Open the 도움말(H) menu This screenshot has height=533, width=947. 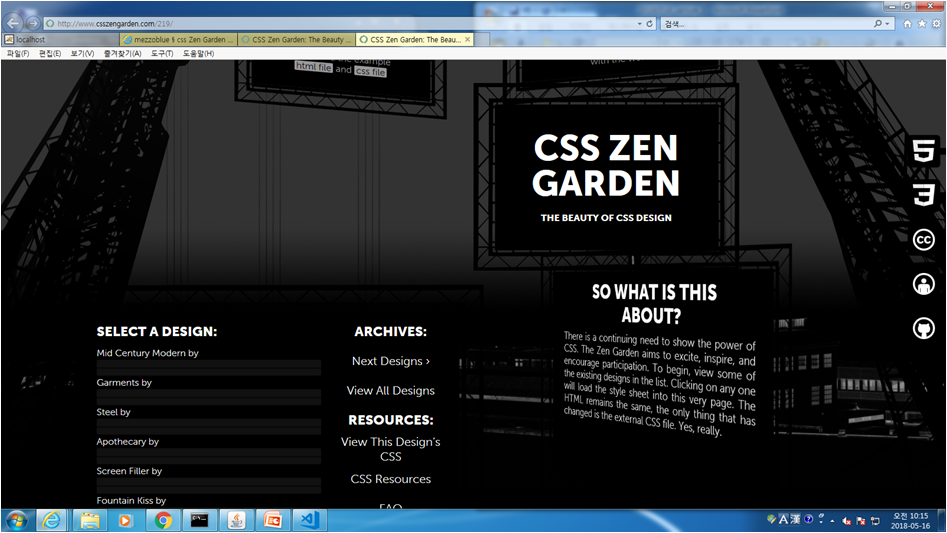click(198, 53)
